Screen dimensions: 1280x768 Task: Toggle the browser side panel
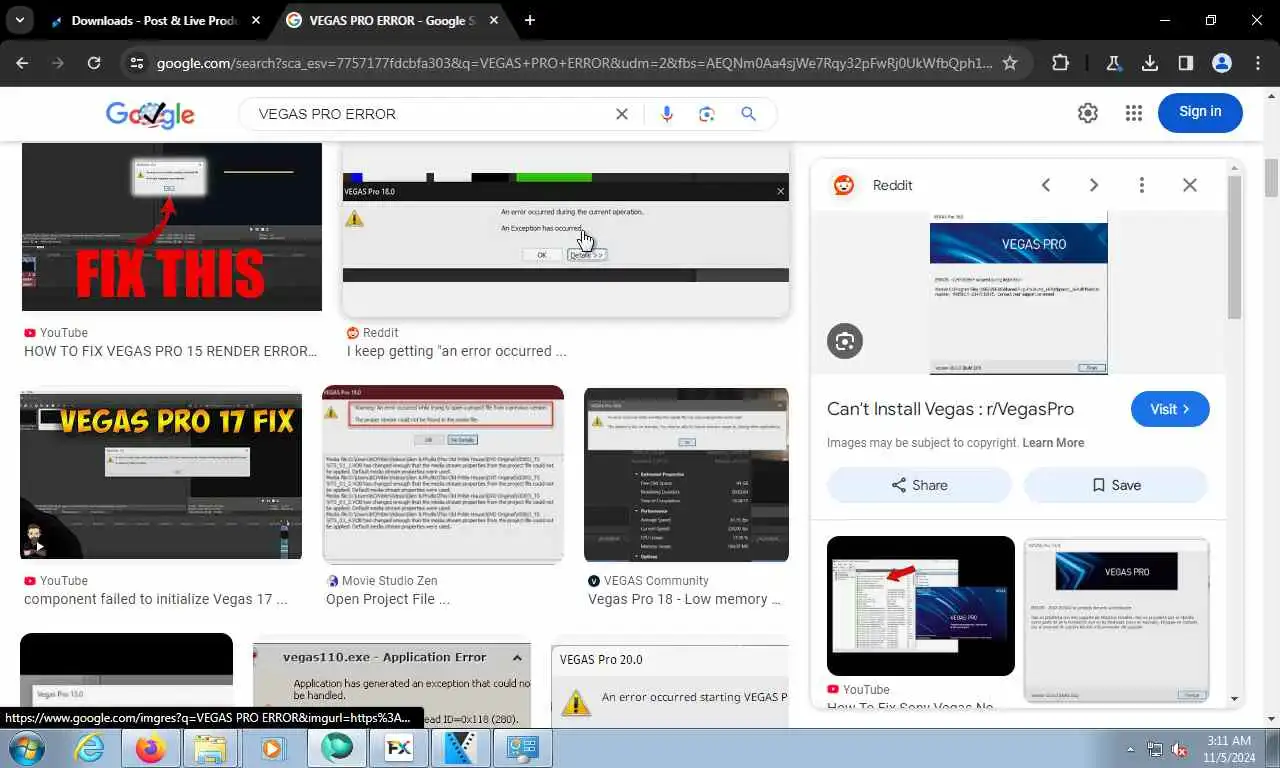click(x=1186, y=63)
